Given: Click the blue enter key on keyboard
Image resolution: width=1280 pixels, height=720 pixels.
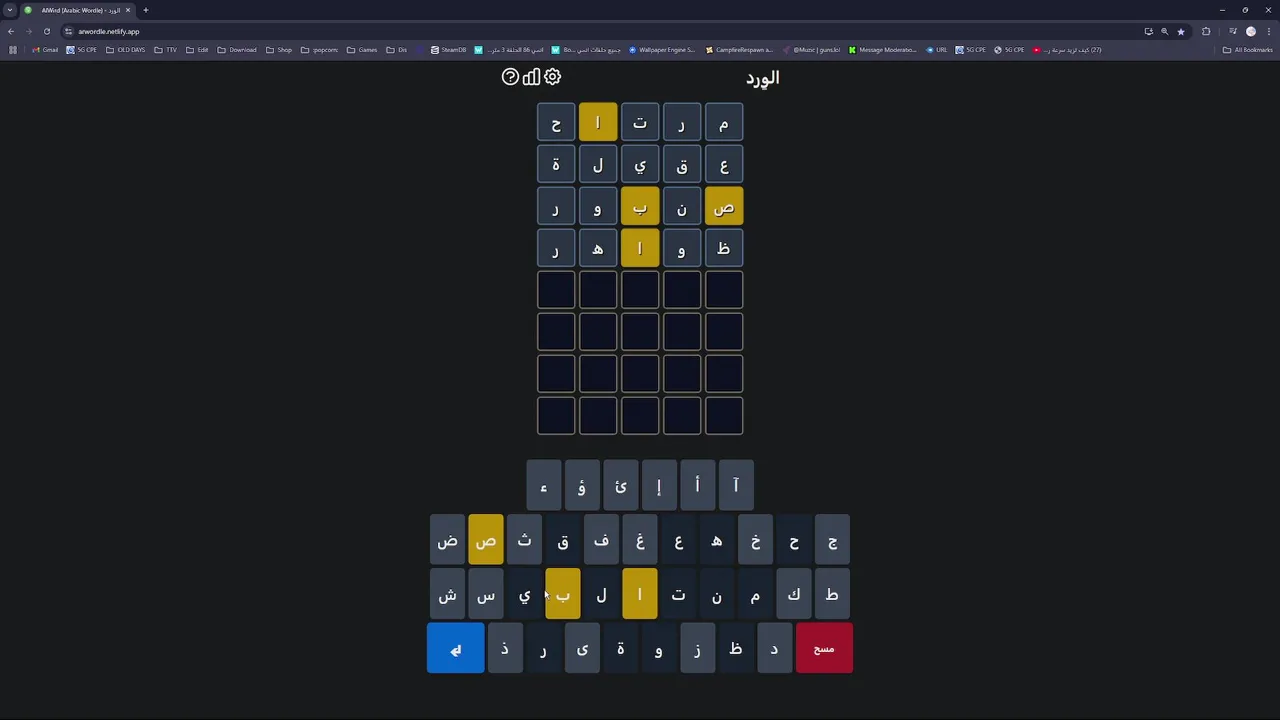Looking at the screenshot, I should point(455,649).
